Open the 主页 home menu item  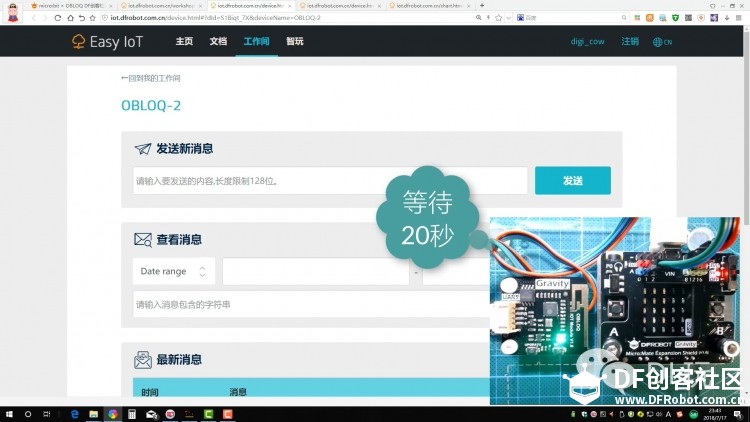[x=184, y=41]
